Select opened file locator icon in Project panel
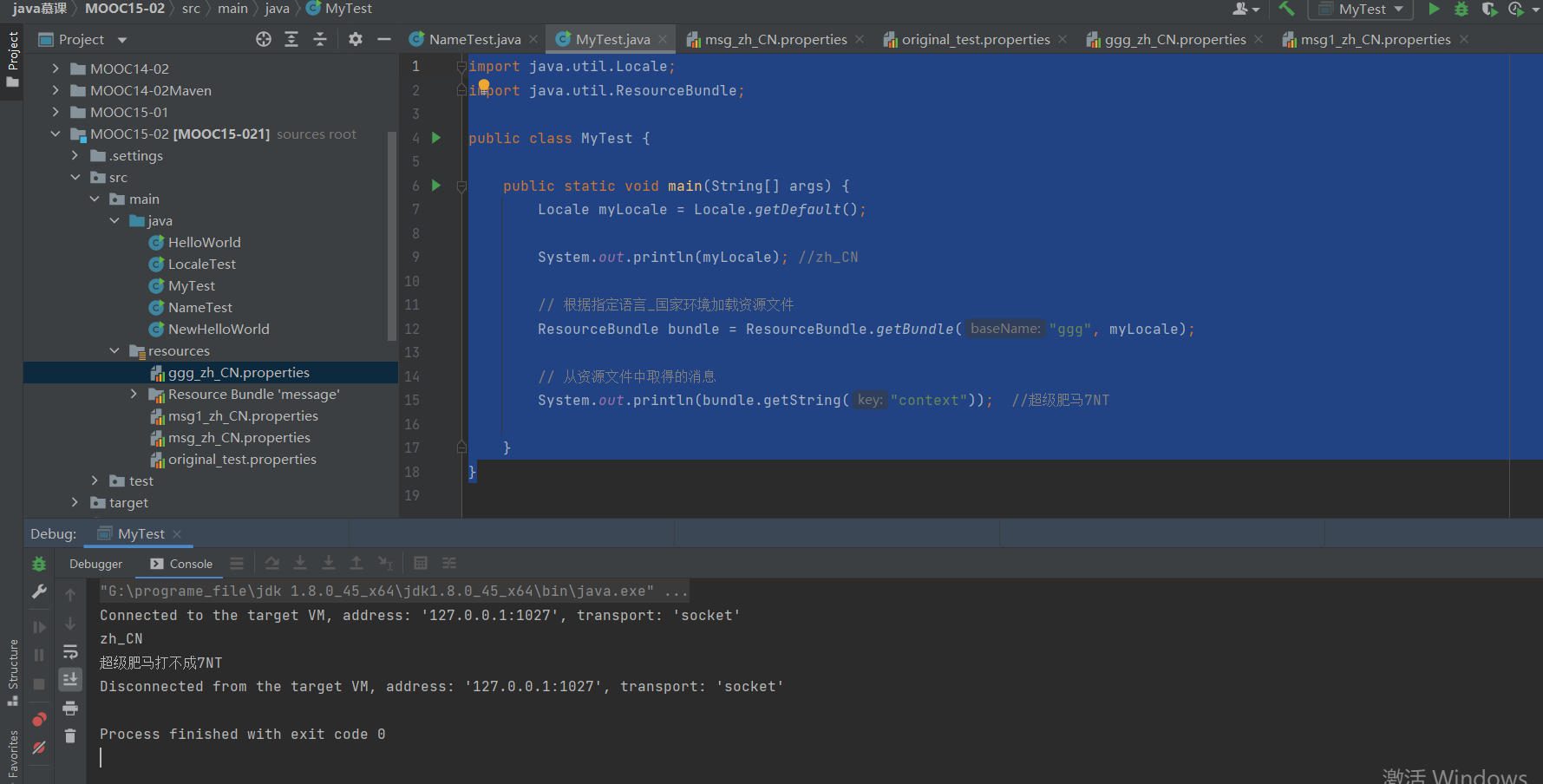 [x=264, y=39]
